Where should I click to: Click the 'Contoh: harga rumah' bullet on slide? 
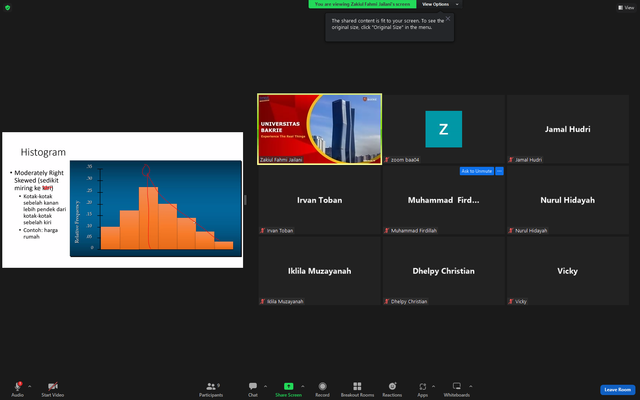point(40,233)
